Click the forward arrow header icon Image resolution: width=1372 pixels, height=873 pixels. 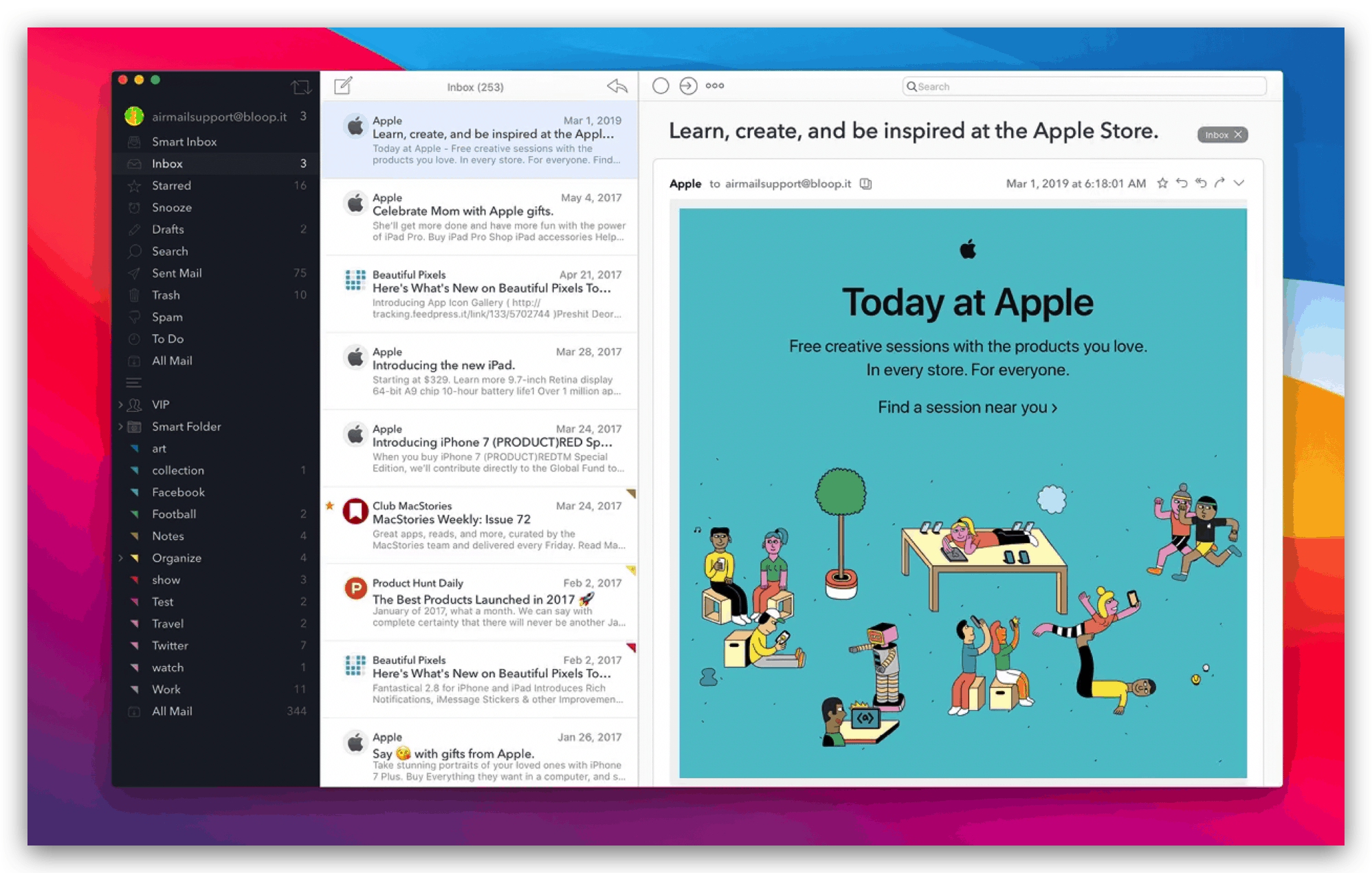[1219, 183]
